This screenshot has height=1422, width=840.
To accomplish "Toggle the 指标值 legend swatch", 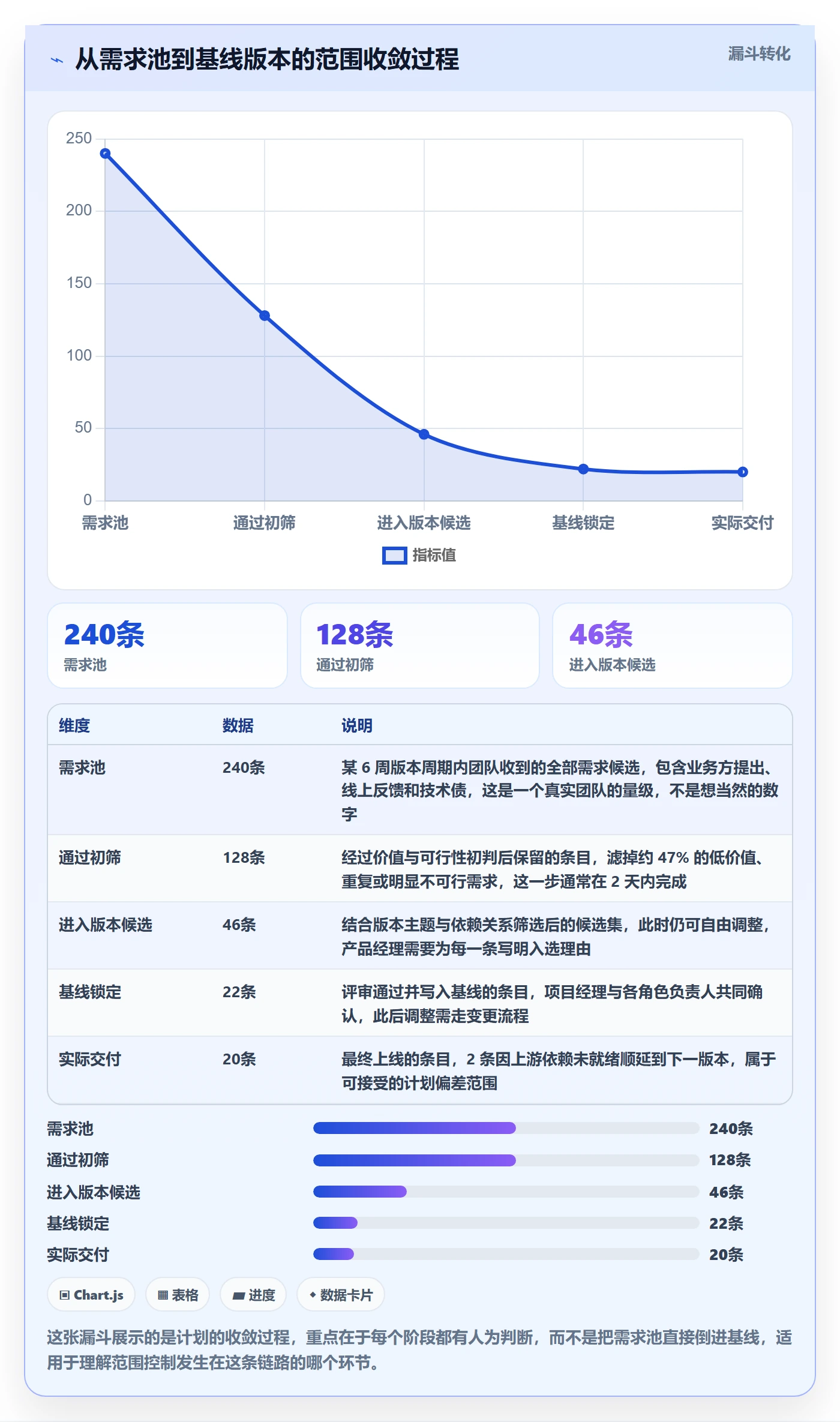I will click(395, 556).
